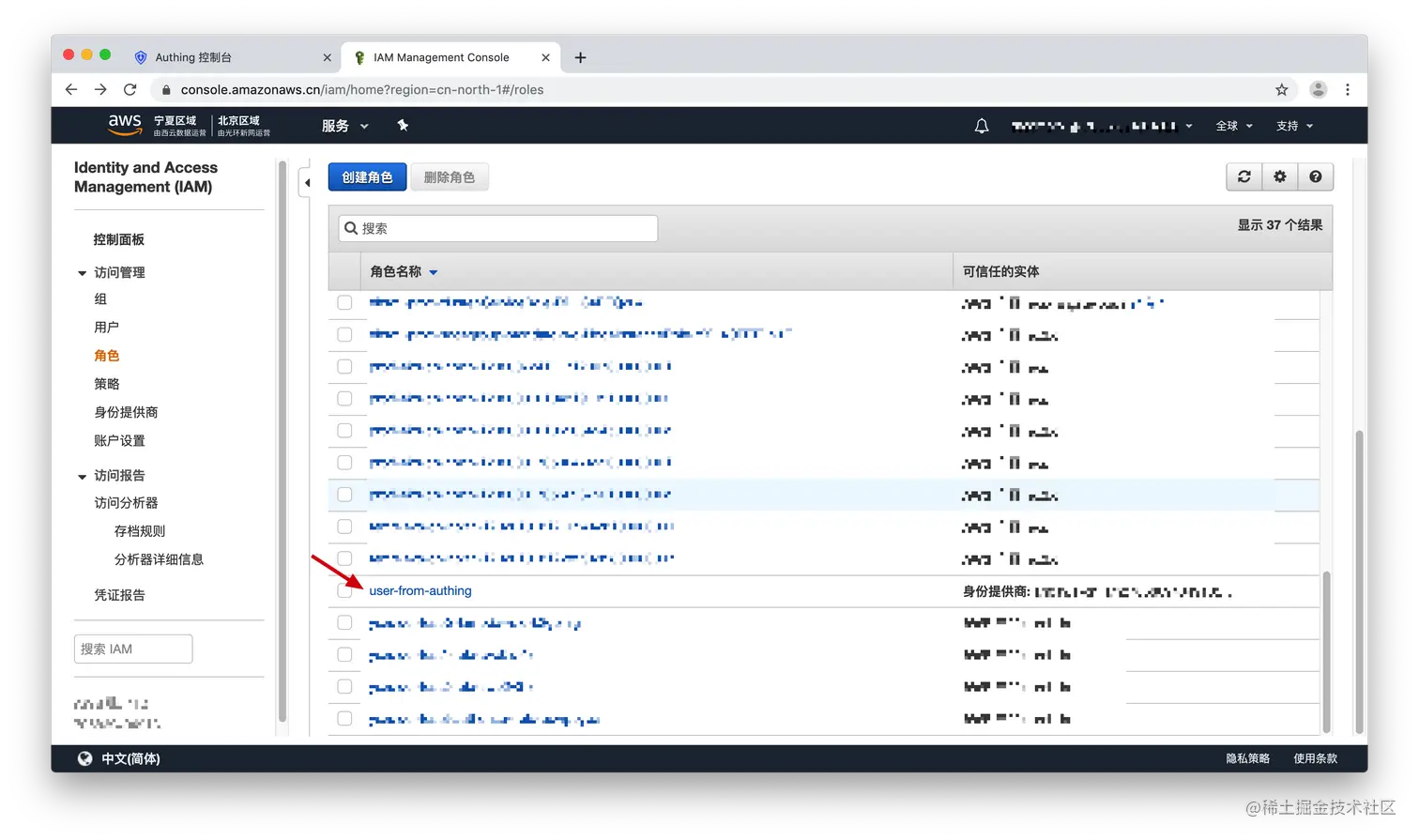Click the browser forward arrow
This screenshot has width=1419, height=840.
100,89
